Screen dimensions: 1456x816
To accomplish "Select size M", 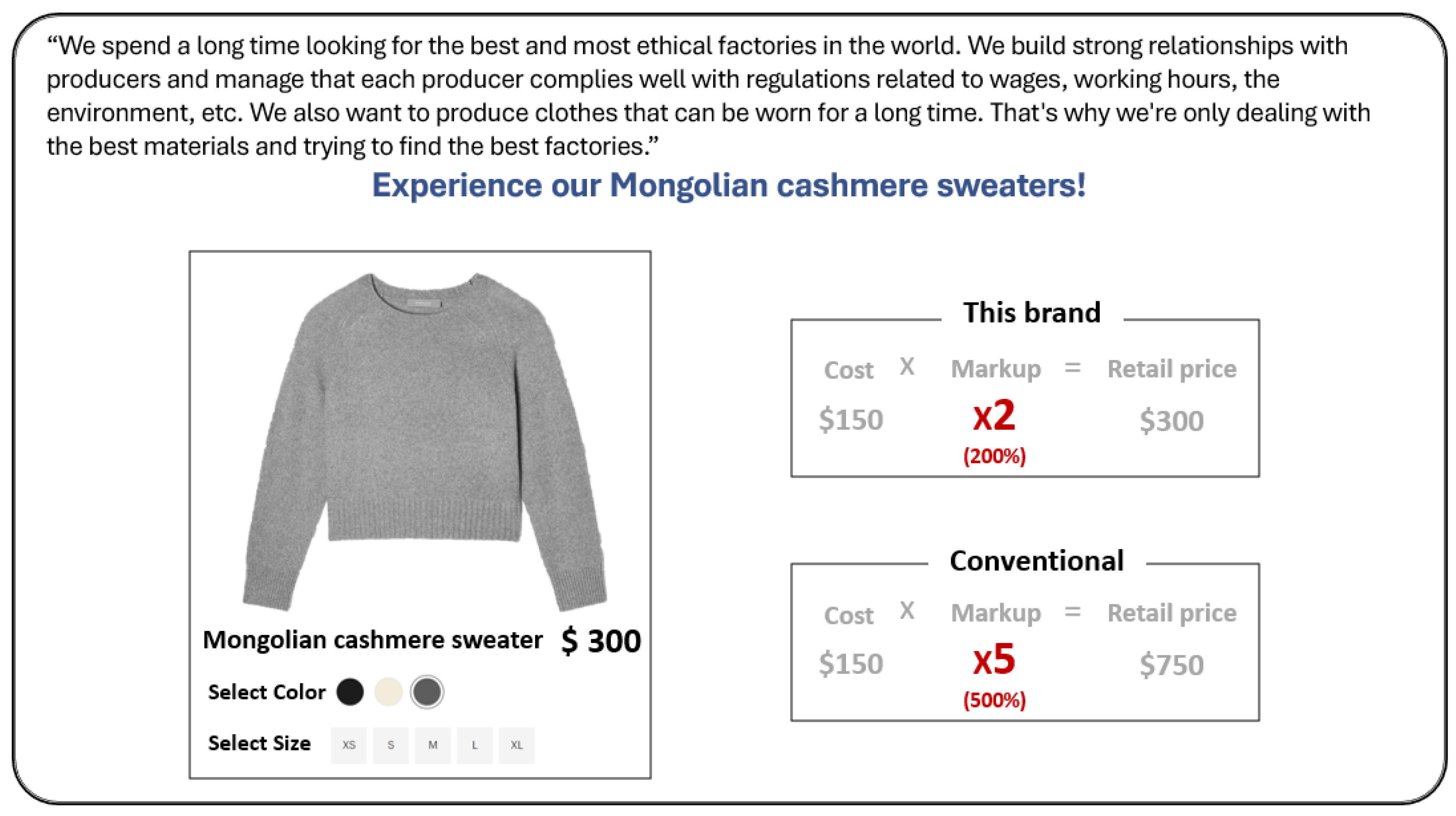I will 432,745.
